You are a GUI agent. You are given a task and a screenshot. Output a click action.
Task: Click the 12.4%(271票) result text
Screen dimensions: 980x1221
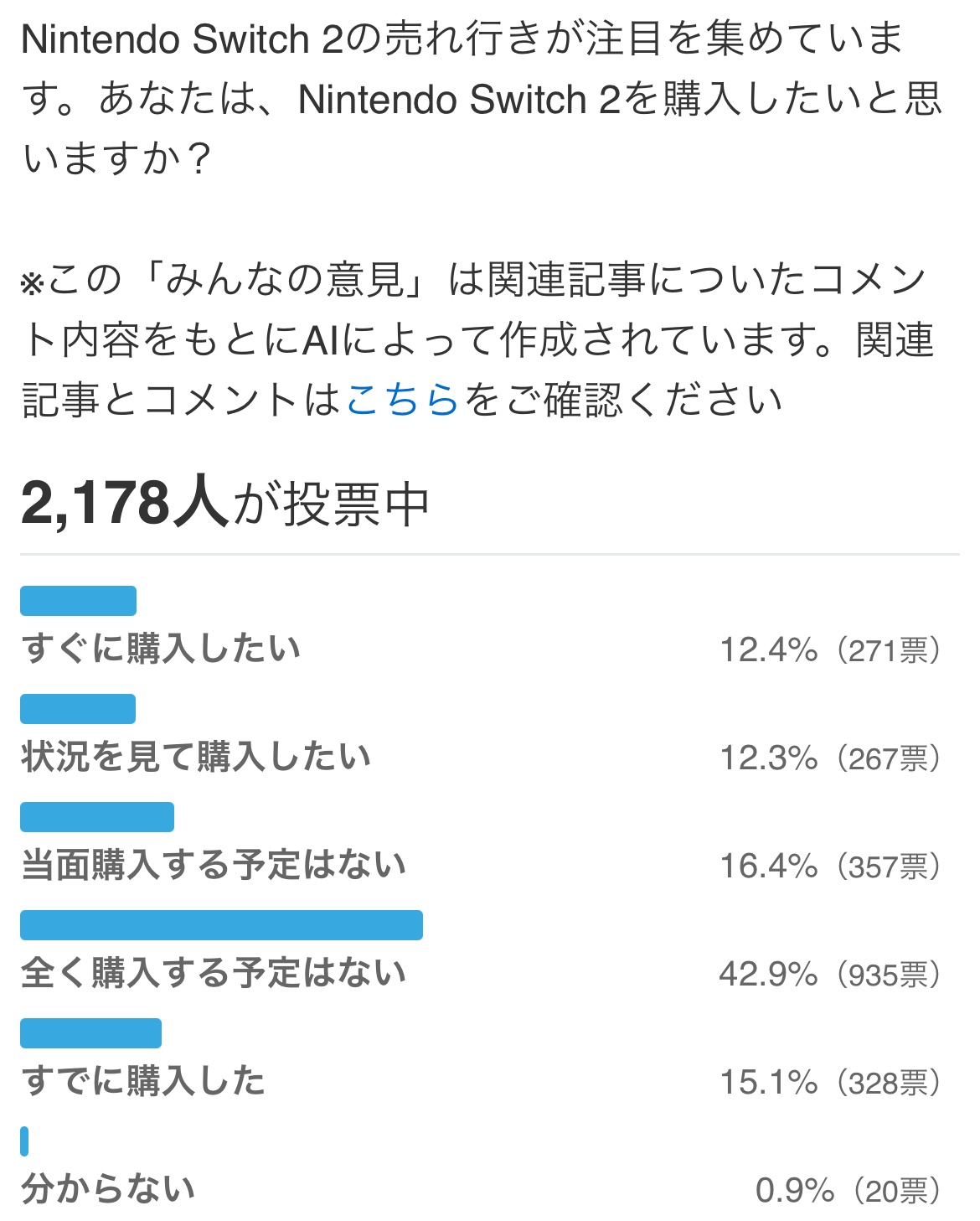[x=832, y=650]
